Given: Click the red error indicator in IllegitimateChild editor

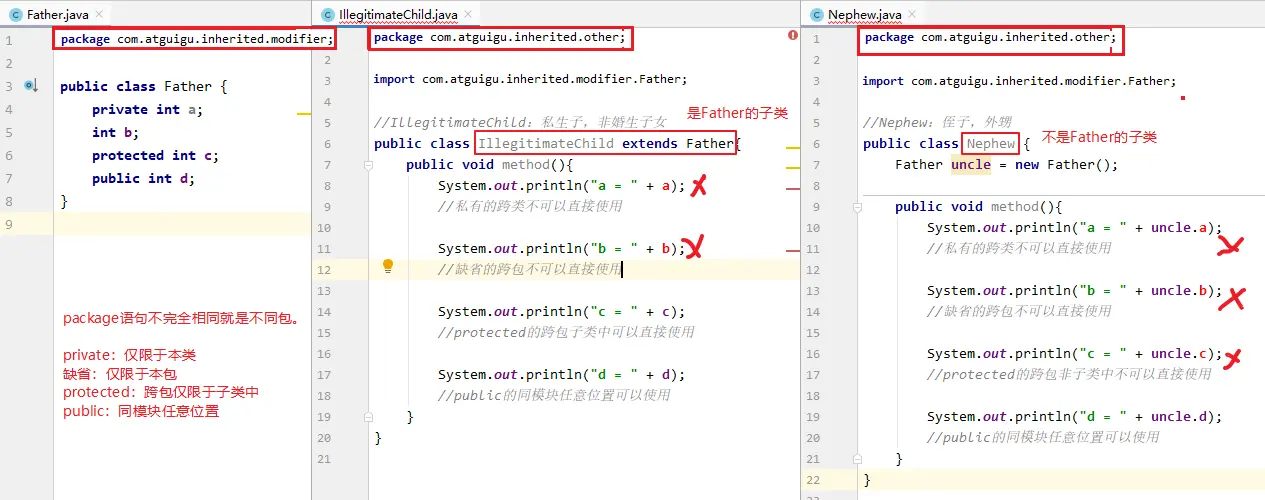Looking at the screenshot, I should coord(792,35).
